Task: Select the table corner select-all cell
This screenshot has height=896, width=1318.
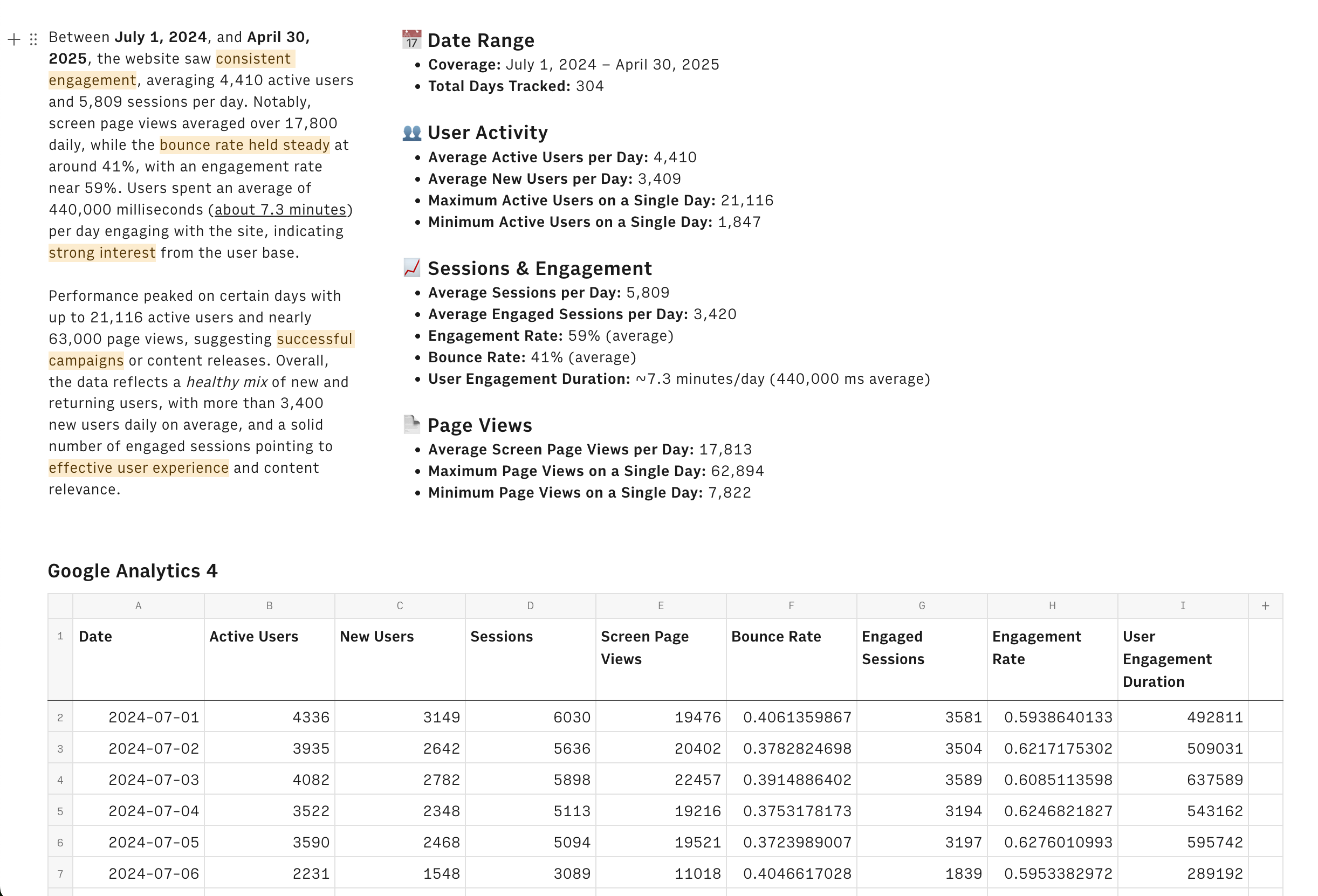Action: click(60, 605)
